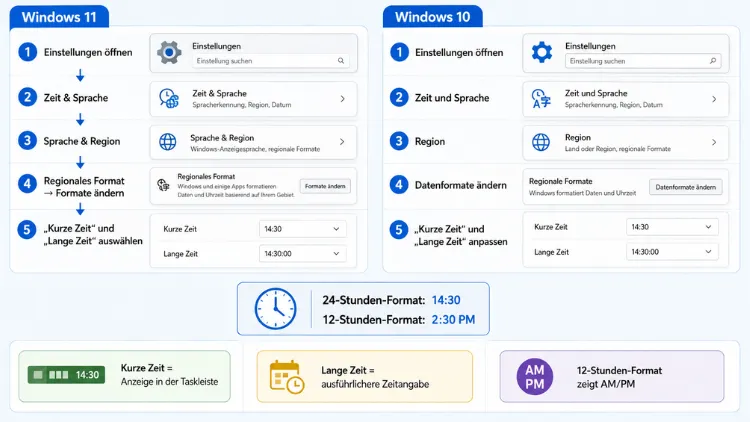Click the purple AM PM badge
This screenshot has height=422, width=750.
[535, 377]
